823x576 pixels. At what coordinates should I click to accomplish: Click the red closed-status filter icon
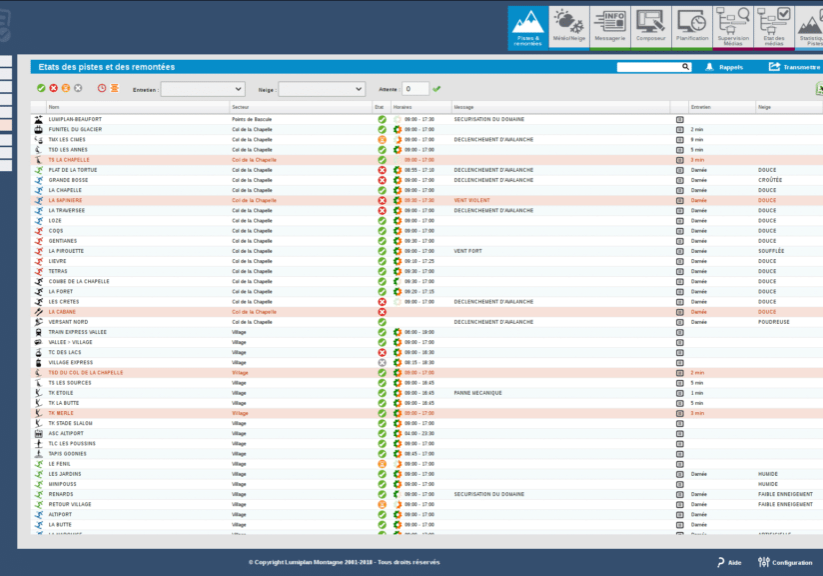point(54,88)
